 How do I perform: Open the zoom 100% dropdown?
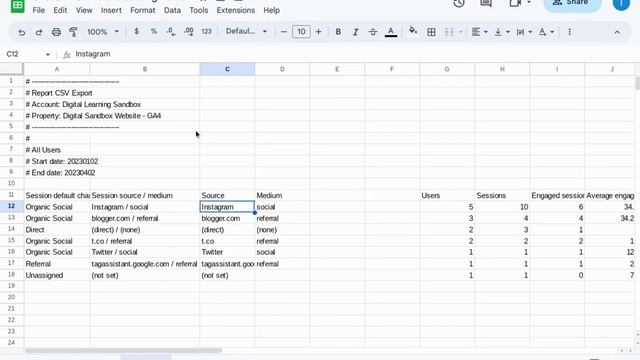[102, 31]
